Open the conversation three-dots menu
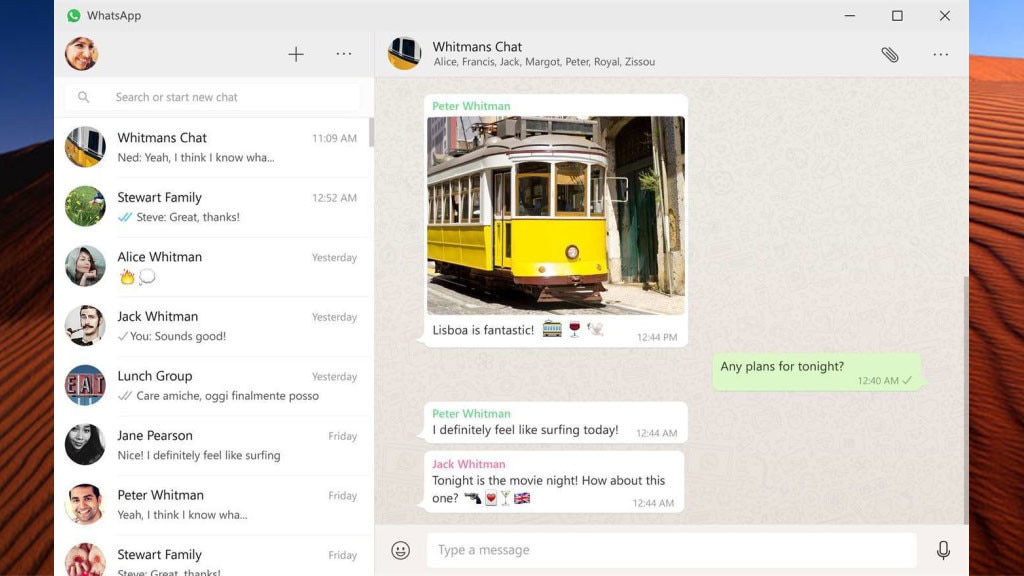The width and height of the screenshot is (1024, 576). pyautogui.click(x=940, y=54)
